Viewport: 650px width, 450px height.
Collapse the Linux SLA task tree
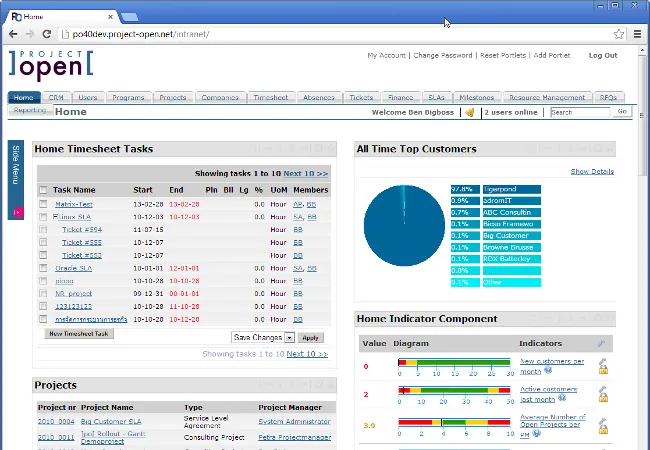click(x=57, y=217)
